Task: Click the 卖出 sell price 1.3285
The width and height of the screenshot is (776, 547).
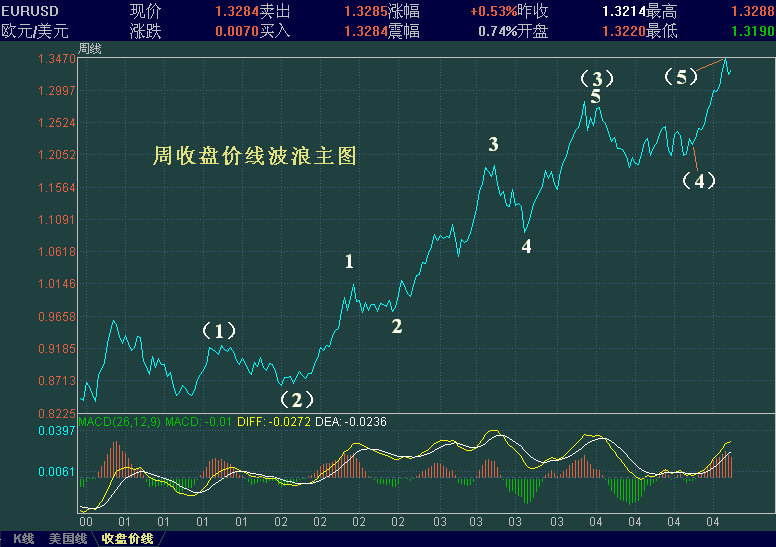Action: [x=366, y=11]
